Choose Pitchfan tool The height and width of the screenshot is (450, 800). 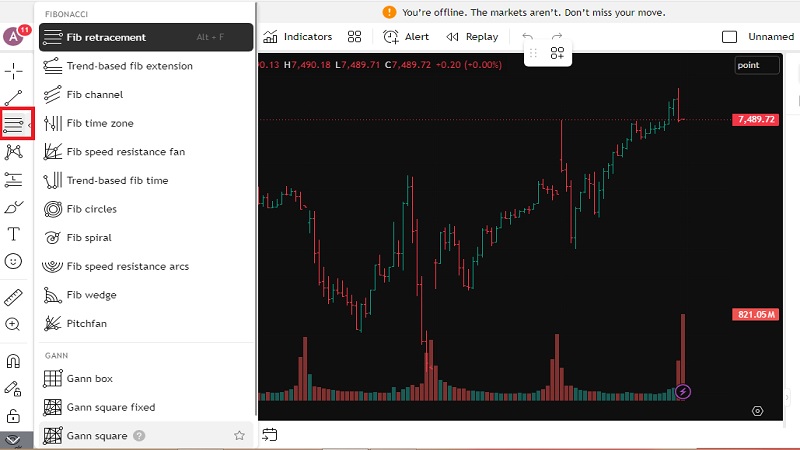146,323
